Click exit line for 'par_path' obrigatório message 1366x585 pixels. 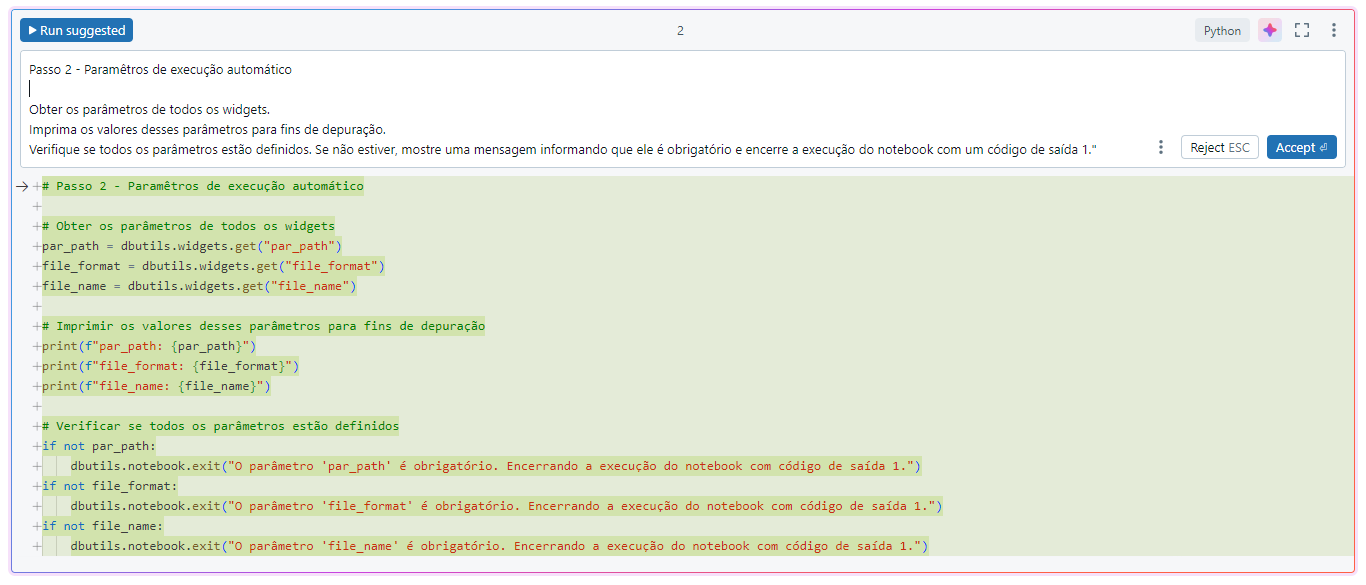pos(496,466)
